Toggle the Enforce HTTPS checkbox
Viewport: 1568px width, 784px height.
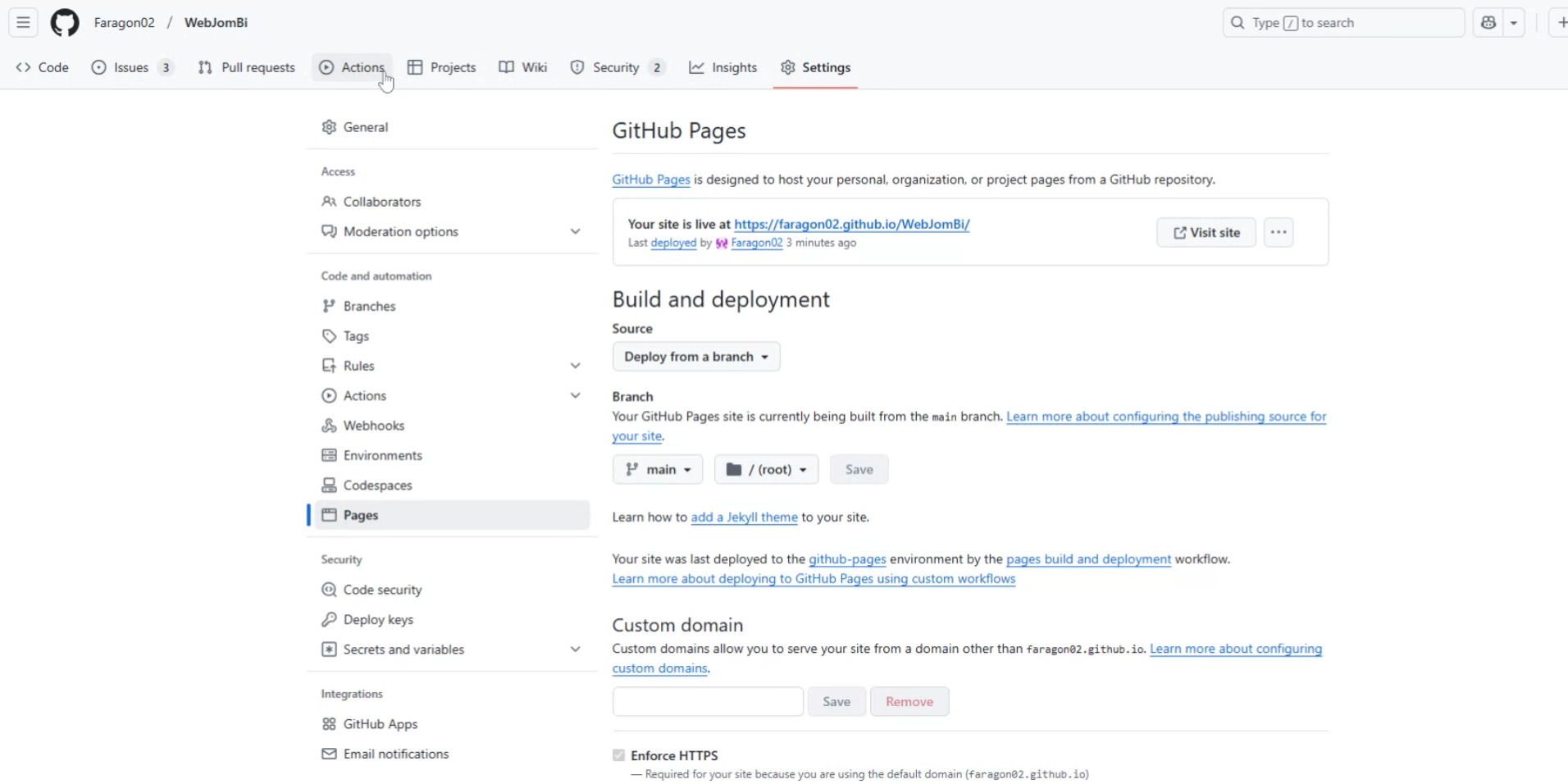(619, 755)
